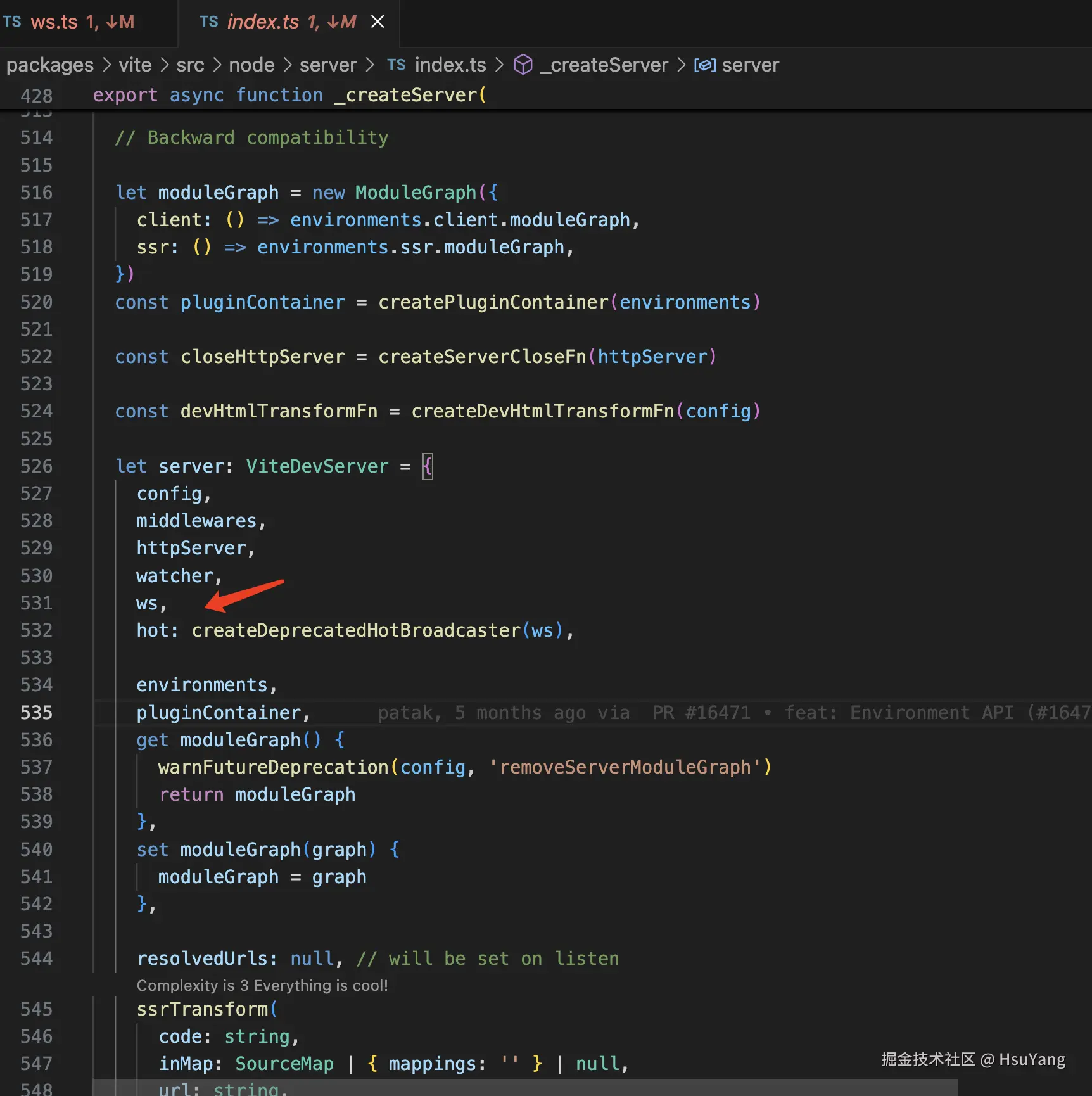Open the vite breadcrumb segment

click(x=135, y=65)
